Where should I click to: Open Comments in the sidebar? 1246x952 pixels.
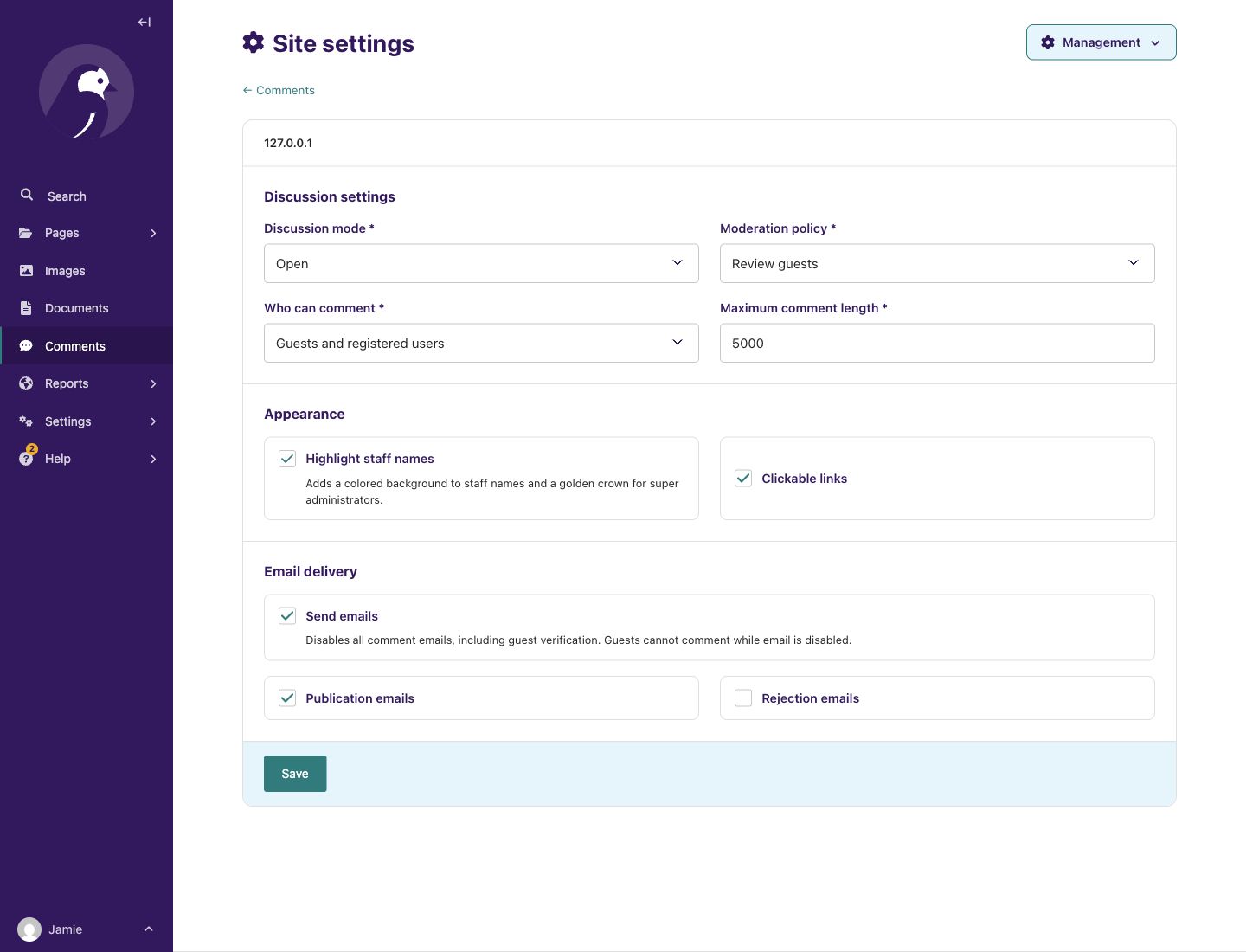(x=87, y=346)
